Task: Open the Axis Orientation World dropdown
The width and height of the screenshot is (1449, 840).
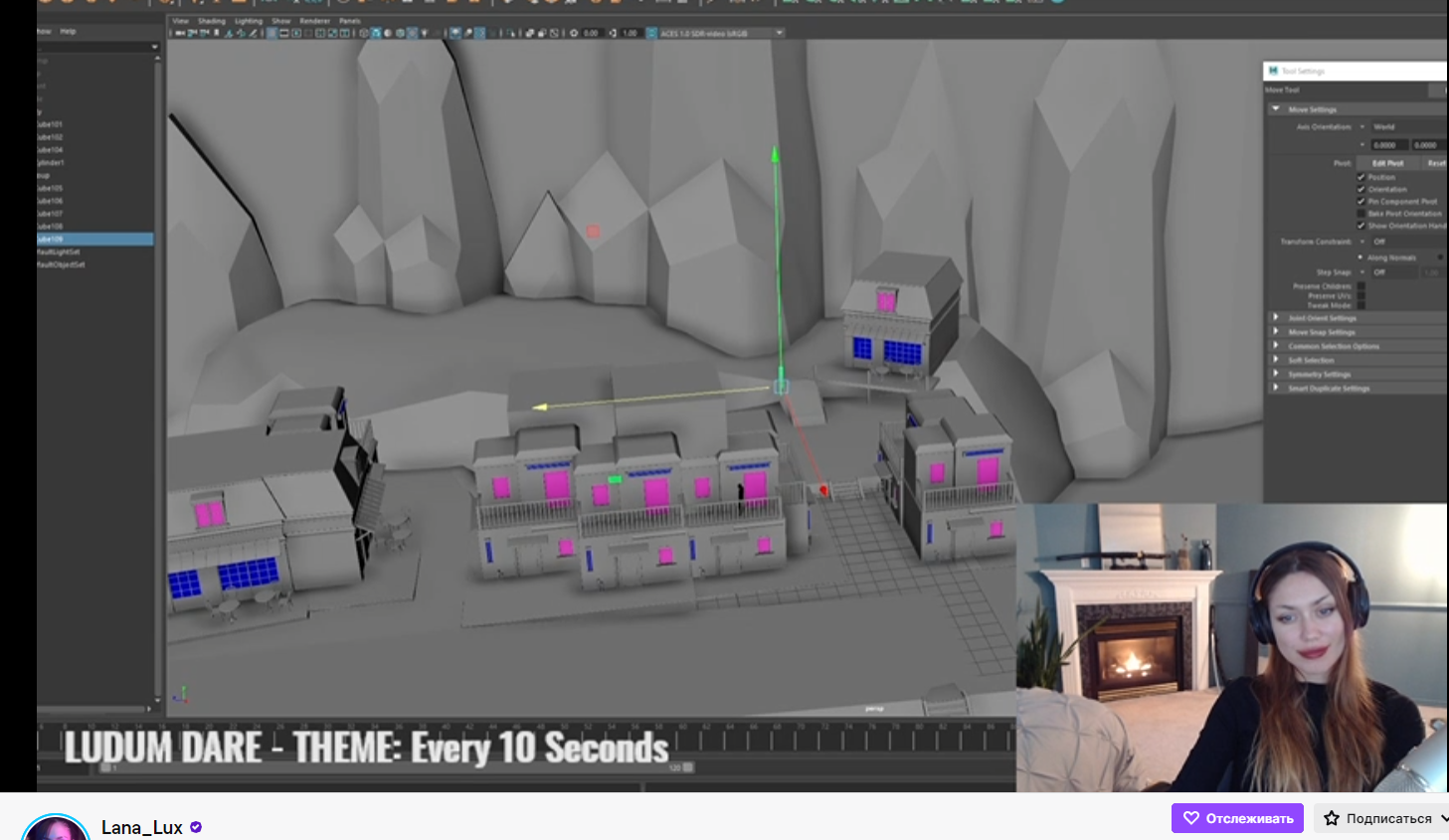Action: (1407, 127)
